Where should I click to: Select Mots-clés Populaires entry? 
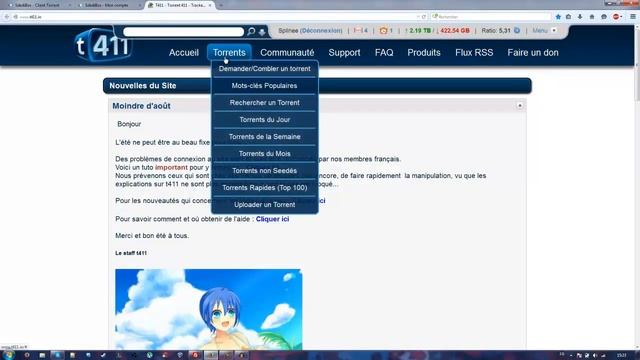(x=264, y=86)
